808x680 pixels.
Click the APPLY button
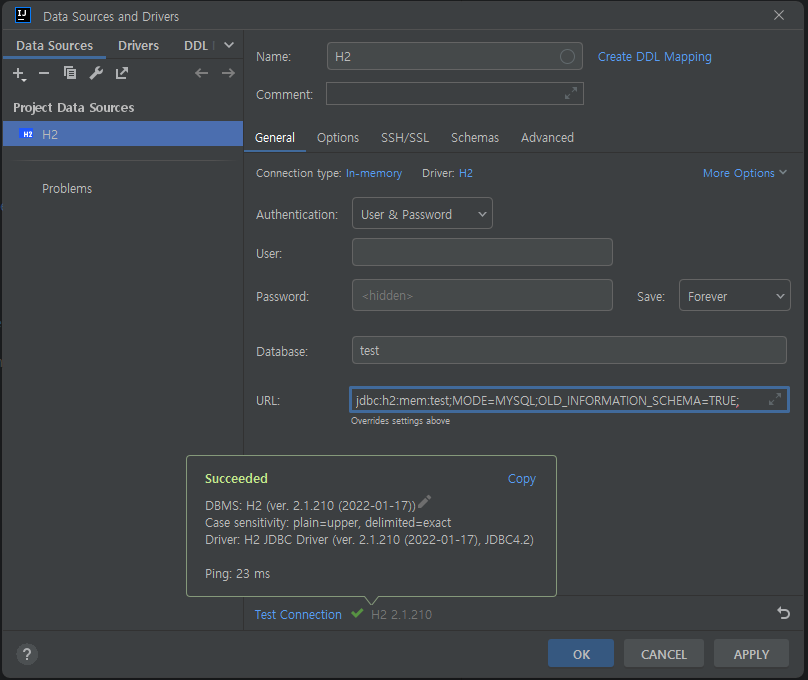751,654
